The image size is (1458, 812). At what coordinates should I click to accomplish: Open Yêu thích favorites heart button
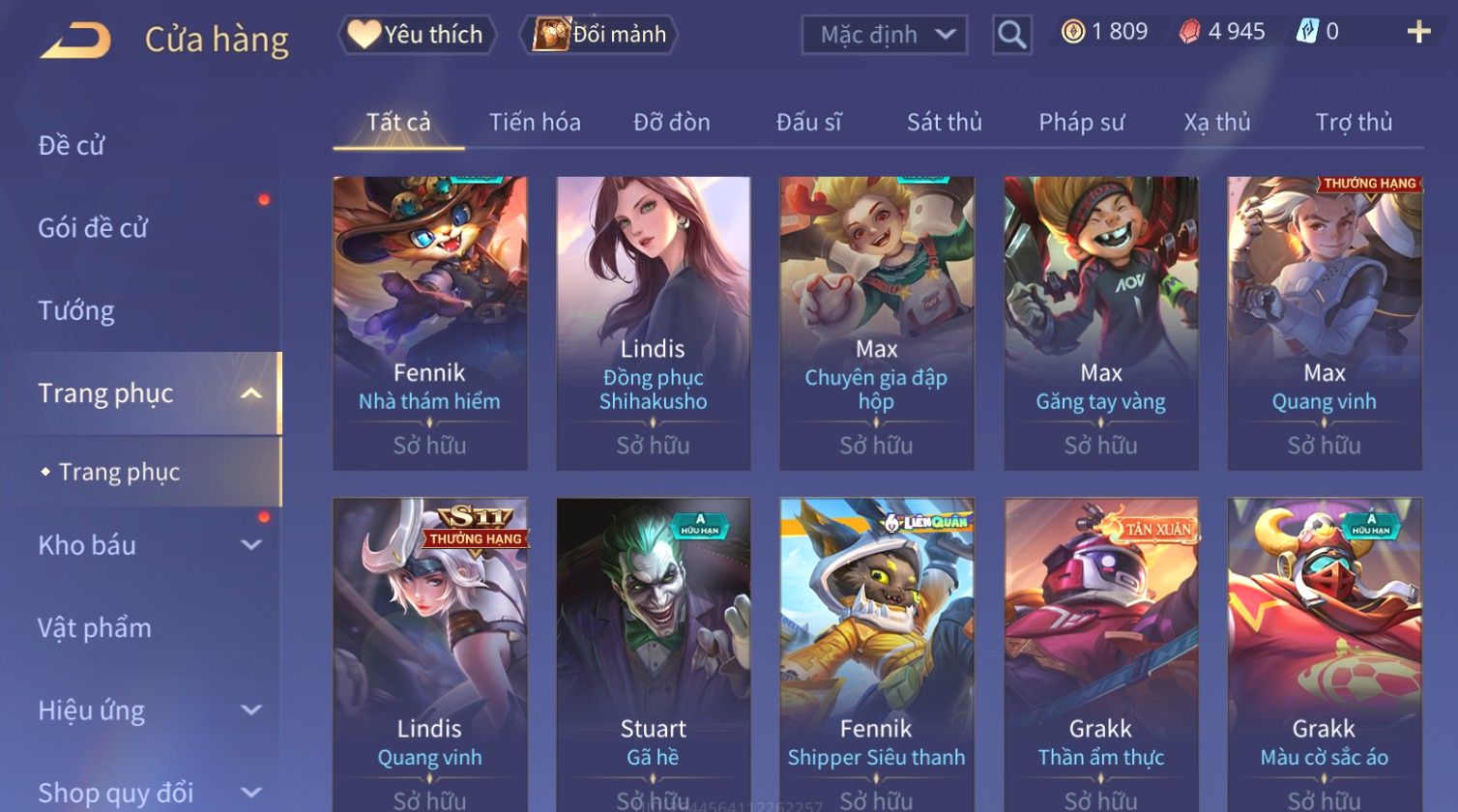pos(418,35)
